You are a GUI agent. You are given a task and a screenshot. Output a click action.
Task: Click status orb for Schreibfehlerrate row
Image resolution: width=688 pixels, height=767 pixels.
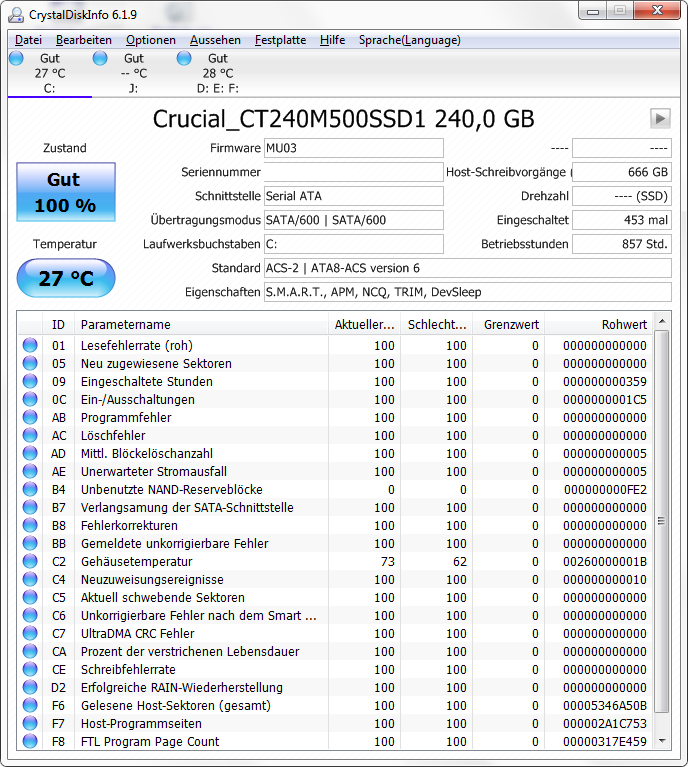(30, 670)
